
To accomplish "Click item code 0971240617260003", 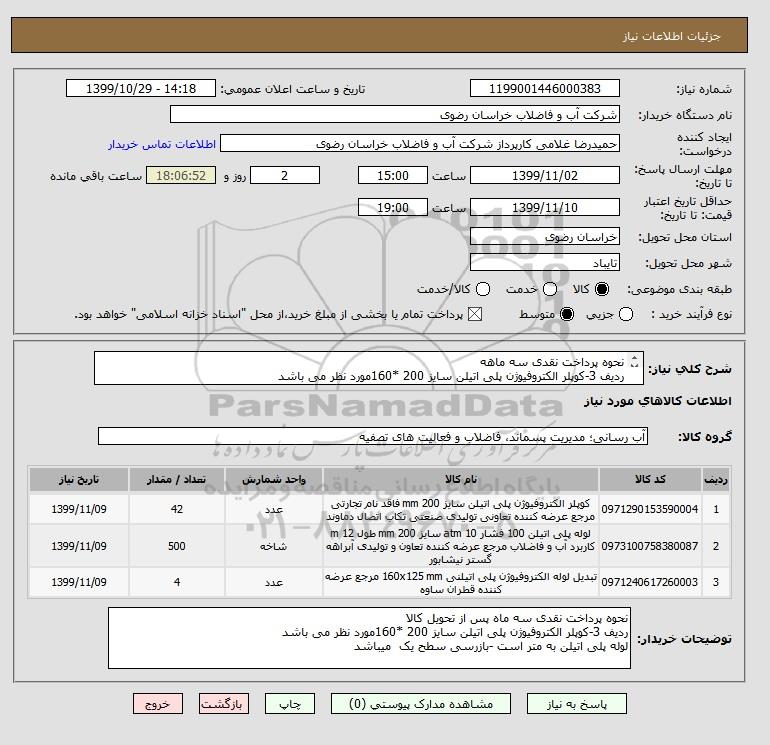I will coord(650,582).
